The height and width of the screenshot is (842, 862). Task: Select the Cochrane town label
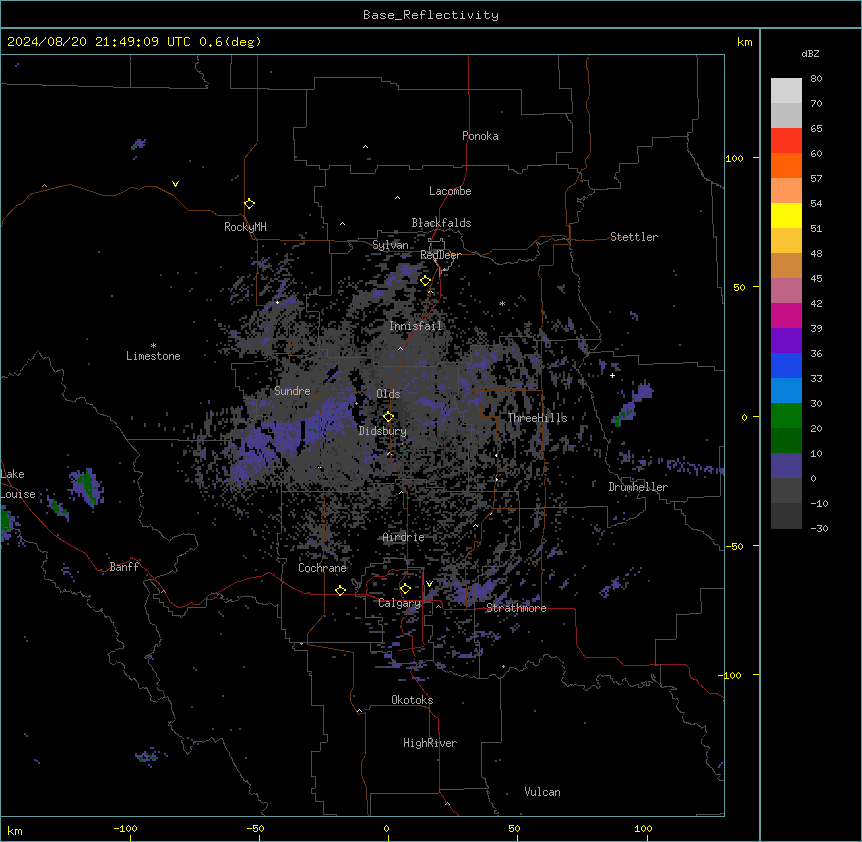tap(323, 568)
